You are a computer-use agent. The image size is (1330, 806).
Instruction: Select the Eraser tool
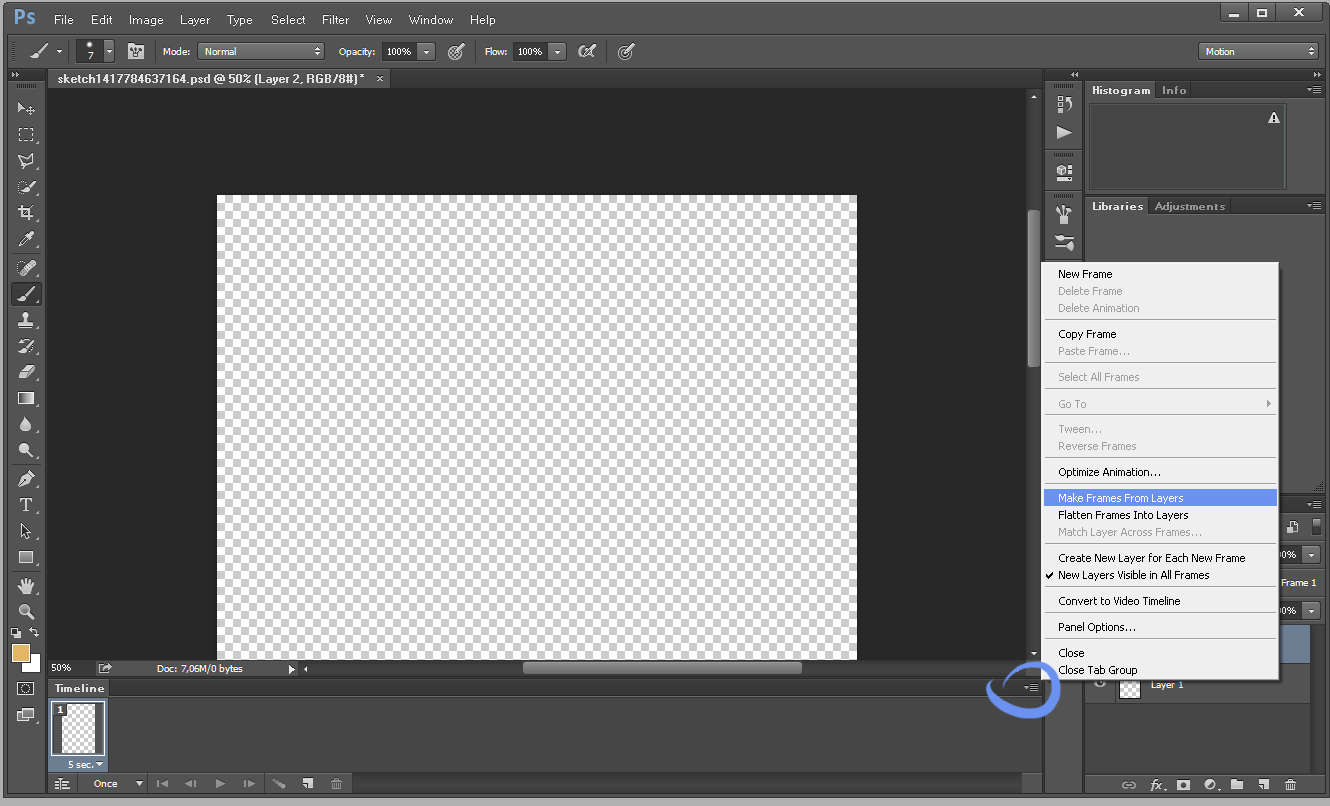coord(26,372)
